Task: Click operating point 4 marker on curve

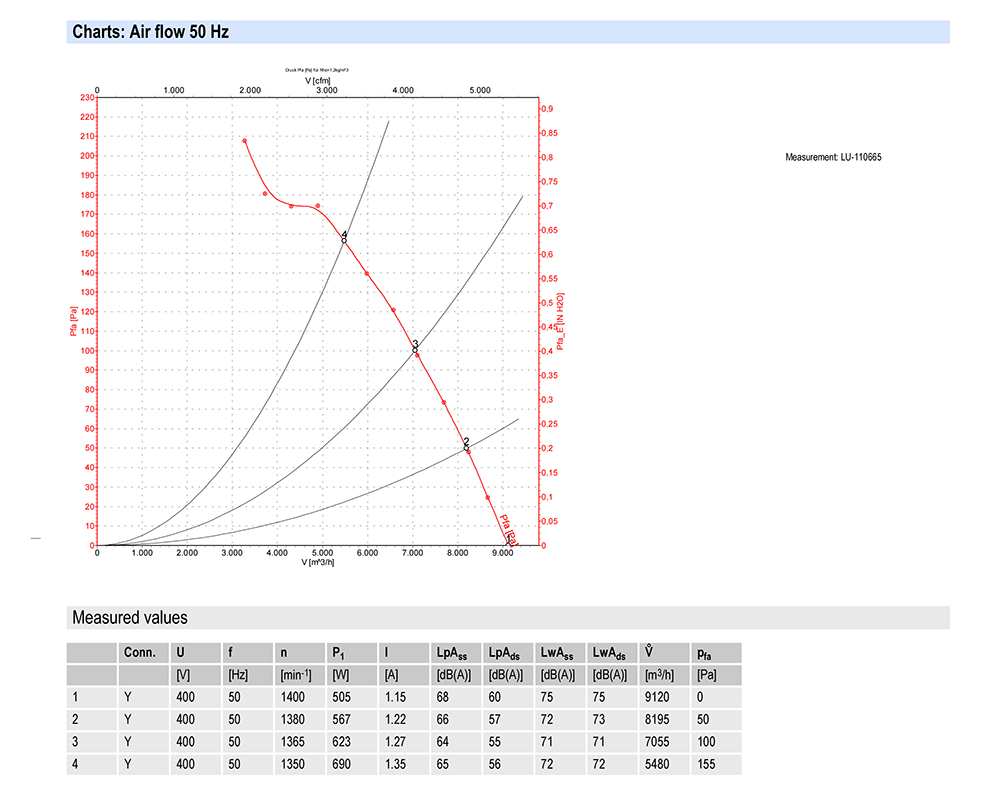Action: point(344,239)
